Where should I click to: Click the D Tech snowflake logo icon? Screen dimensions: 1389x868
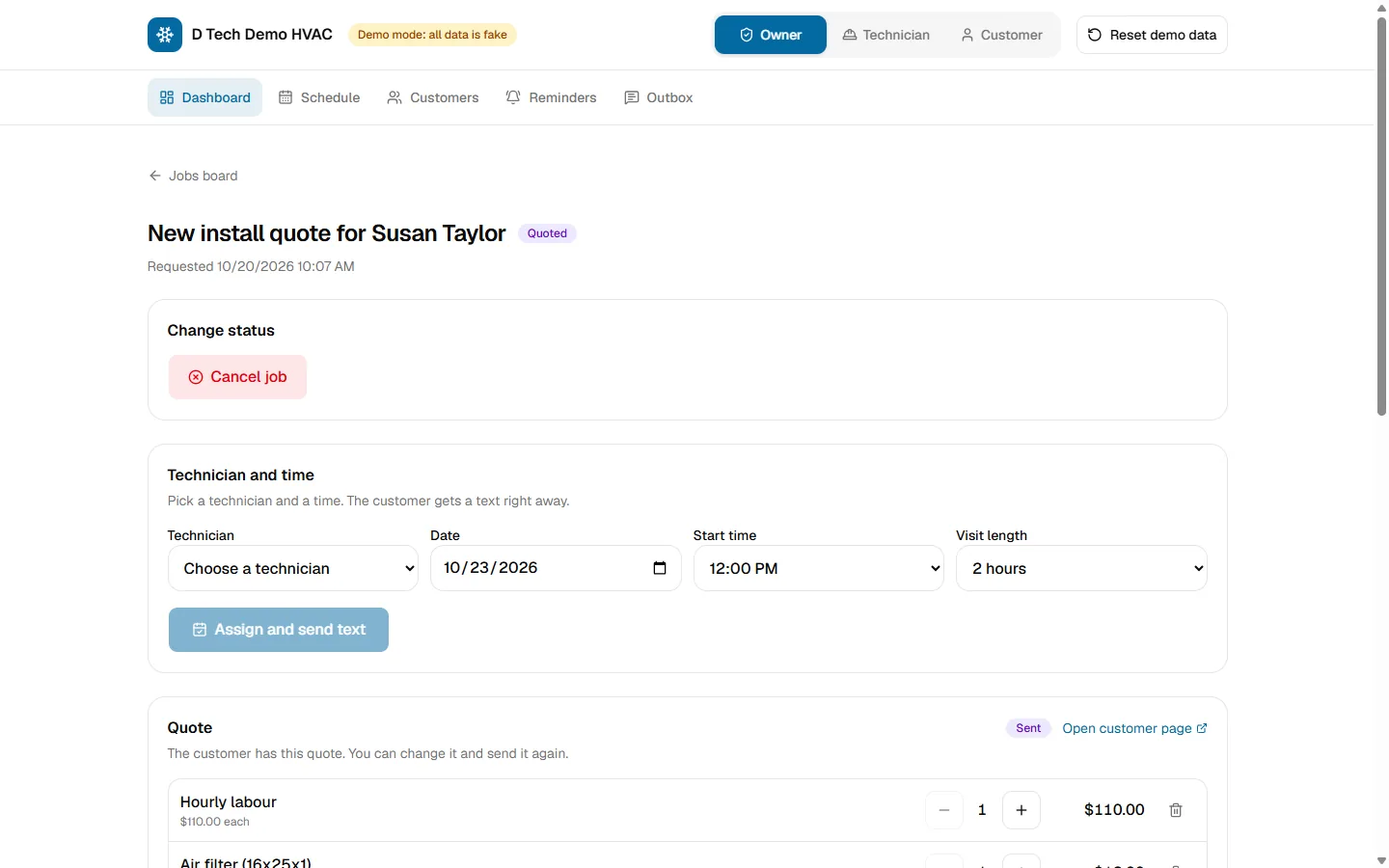(x=165, y=35)
